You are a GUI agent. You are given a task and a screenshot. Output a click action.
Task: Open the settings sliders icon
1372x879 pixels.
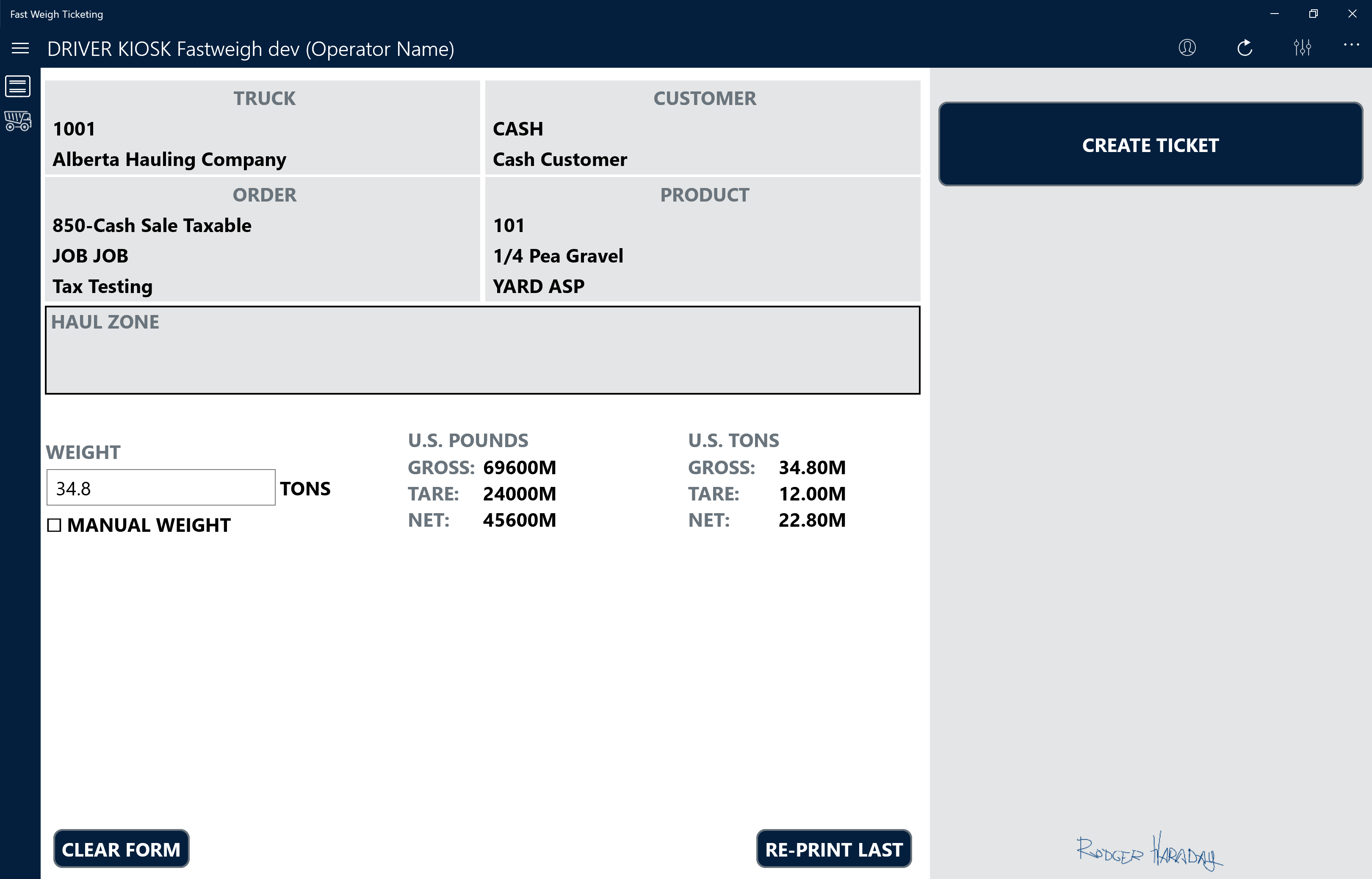pos(1302,48)
